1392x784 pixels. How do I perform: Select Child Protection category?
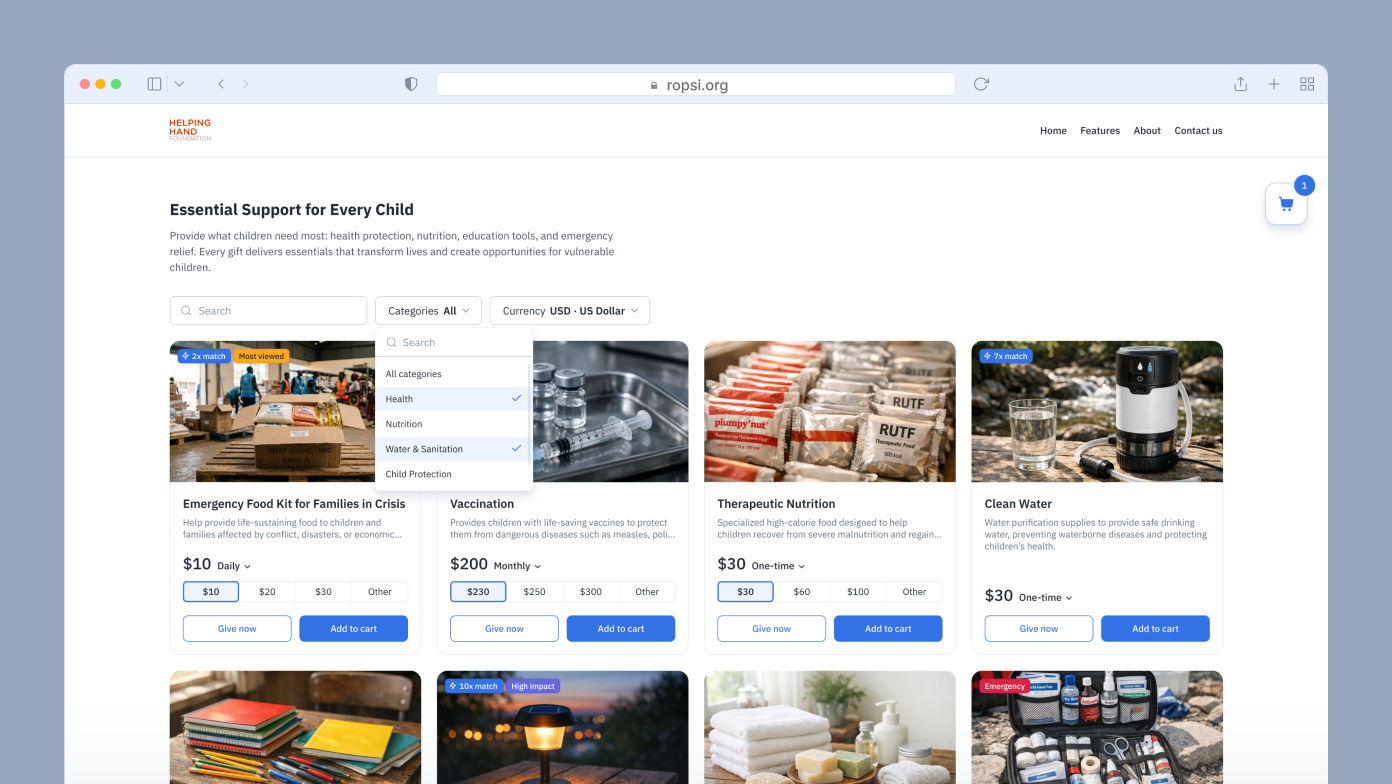click(x=452, y=474)
